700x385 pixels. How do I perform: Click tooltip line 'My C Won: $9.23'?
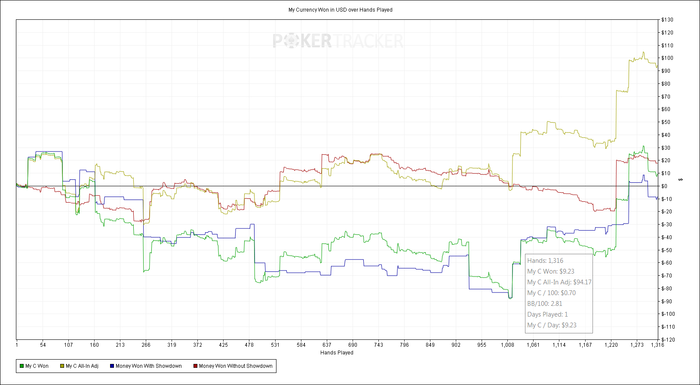(x=550, y=271)
